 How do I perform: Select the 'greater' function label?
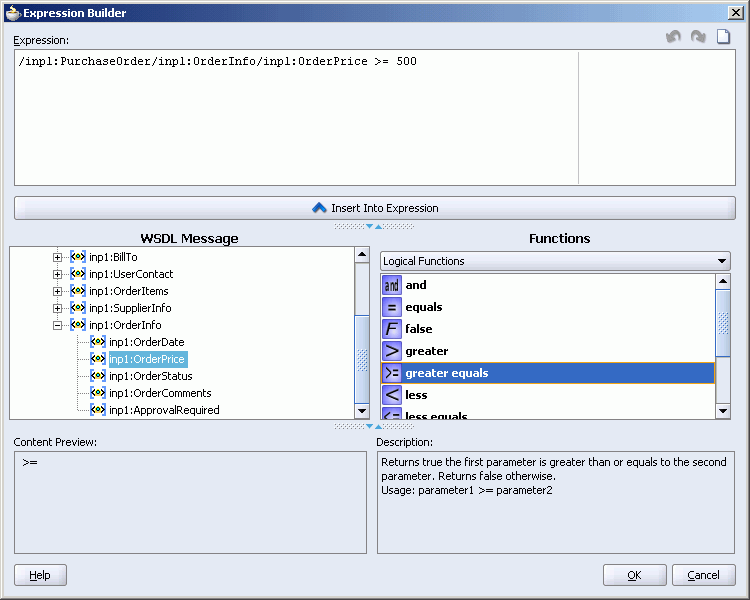(x=427, y=351)
